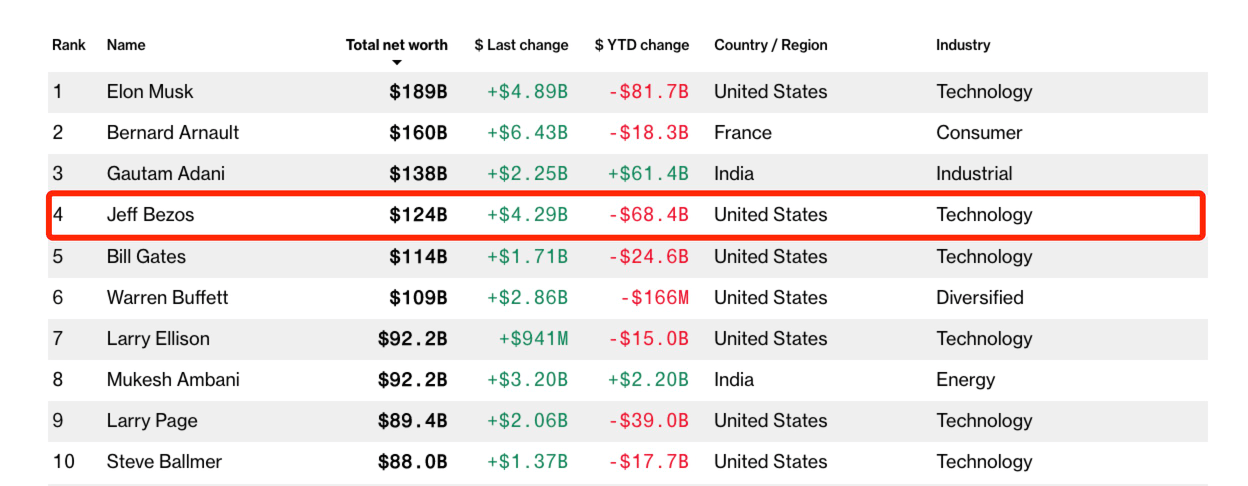The image size is (1248, 486).
Task: Open Warren Buffett's name link
Action: [168, 298]
